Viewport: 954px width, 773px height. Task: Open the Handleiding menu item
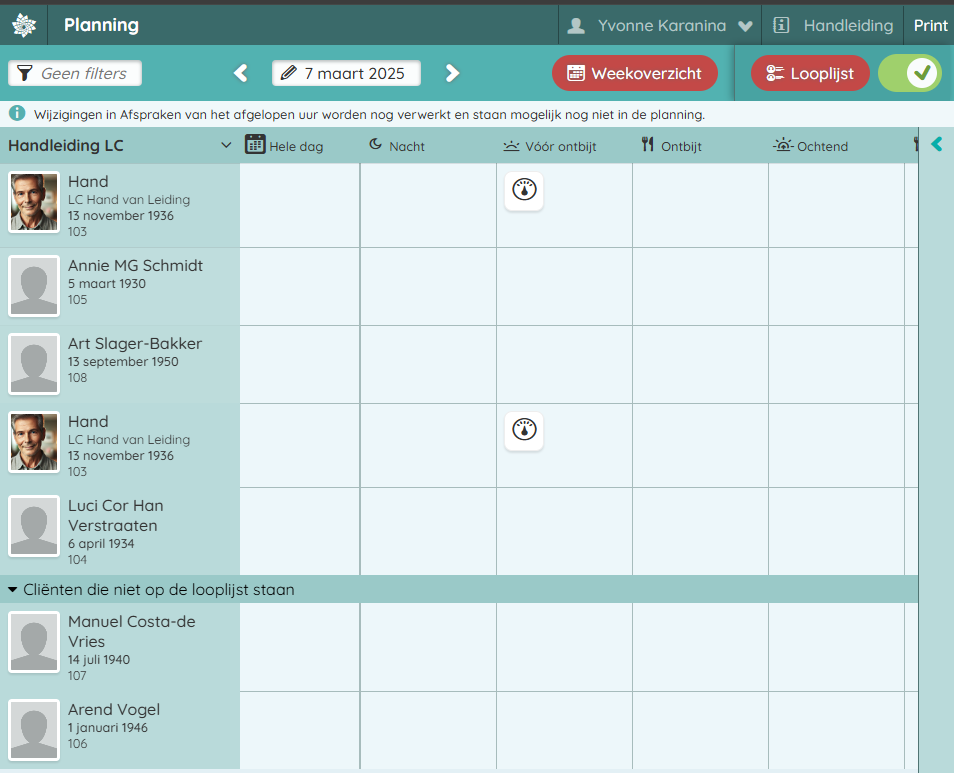point(834,26)
